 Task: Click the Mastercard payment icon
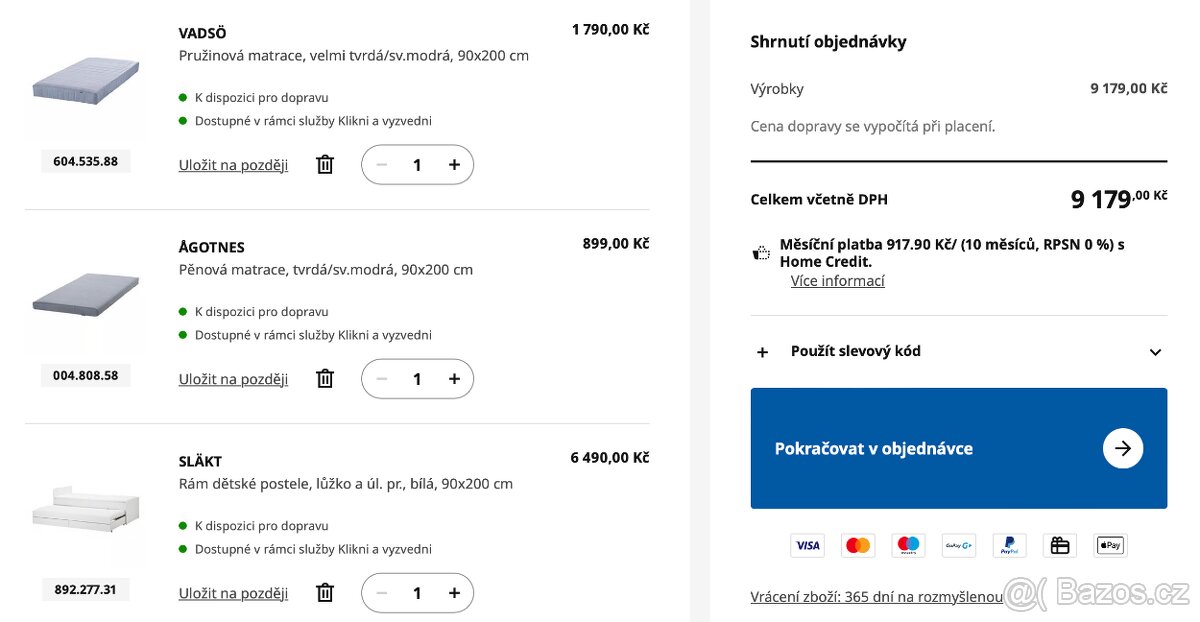pos(857,545)
